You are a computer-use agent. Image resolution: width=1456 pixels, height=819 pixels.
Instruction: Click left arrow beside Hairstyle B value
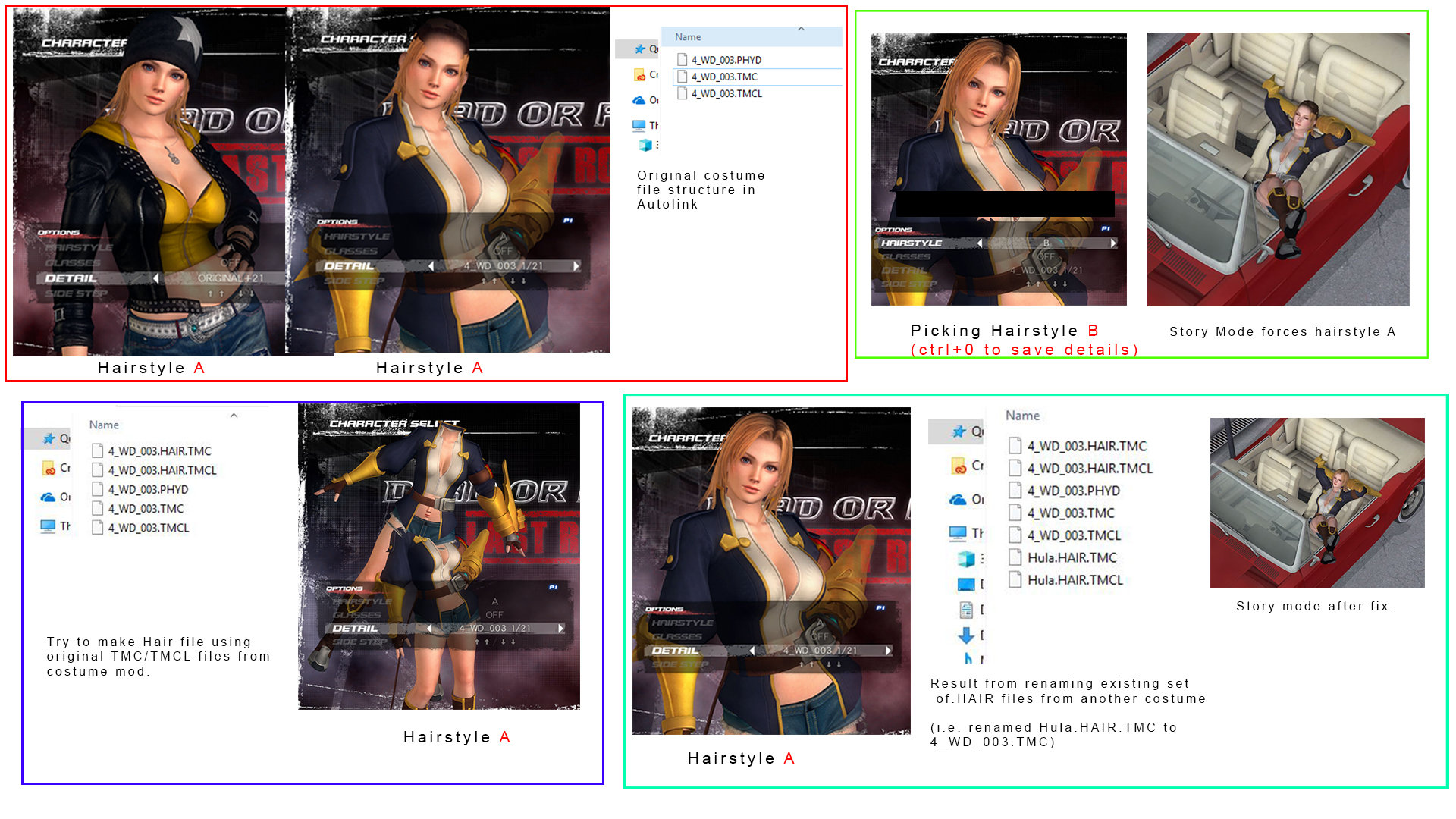(980, 243)
